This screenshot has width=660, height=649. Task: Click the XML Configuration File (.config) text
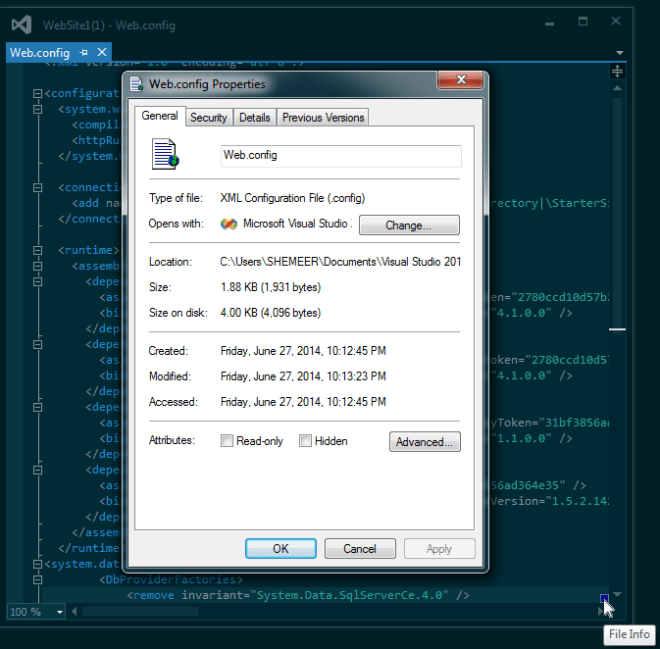coord(293,198)
